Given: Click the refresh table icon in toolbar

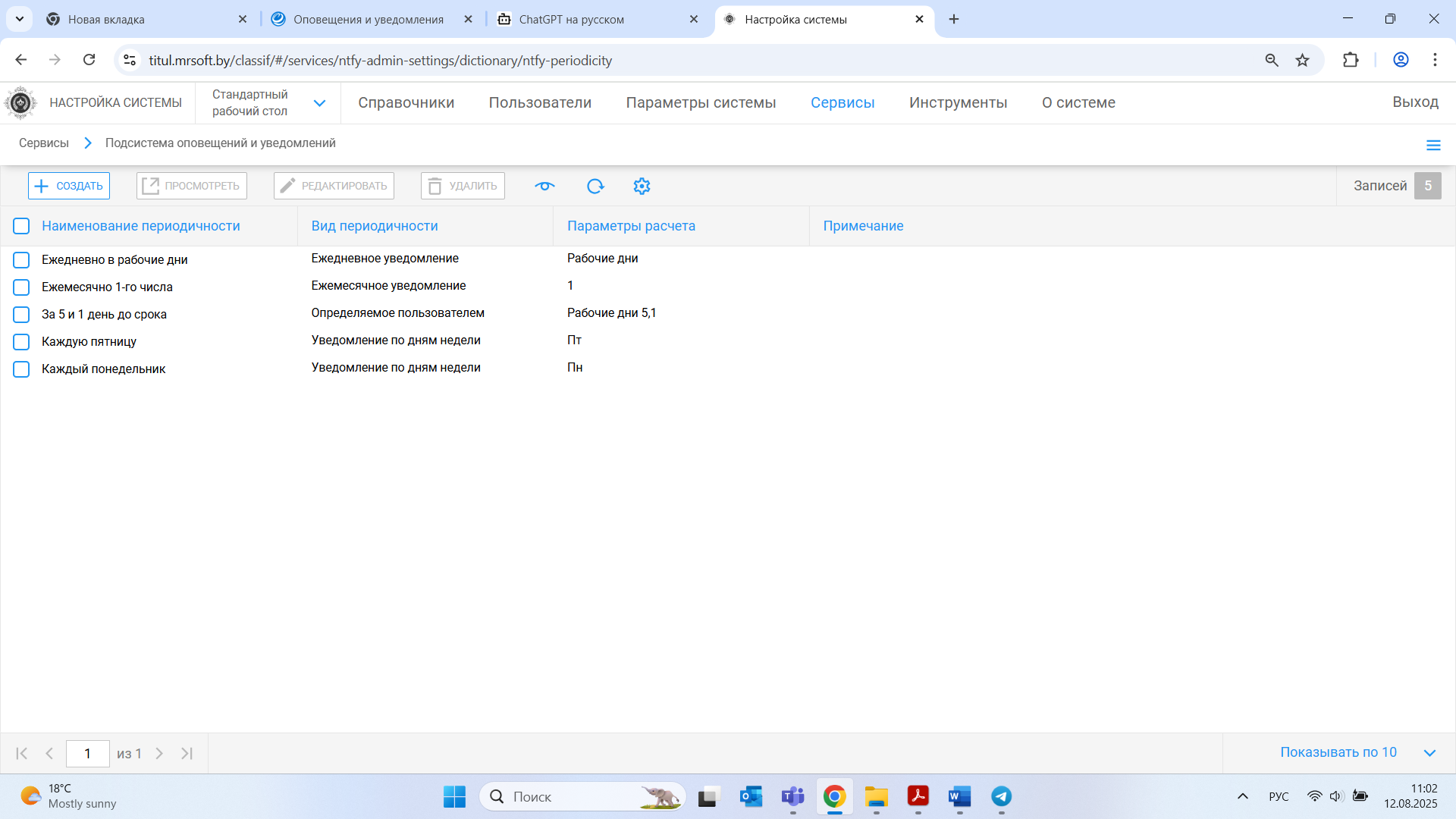Looking at the screenshot, I should (595, 186).
